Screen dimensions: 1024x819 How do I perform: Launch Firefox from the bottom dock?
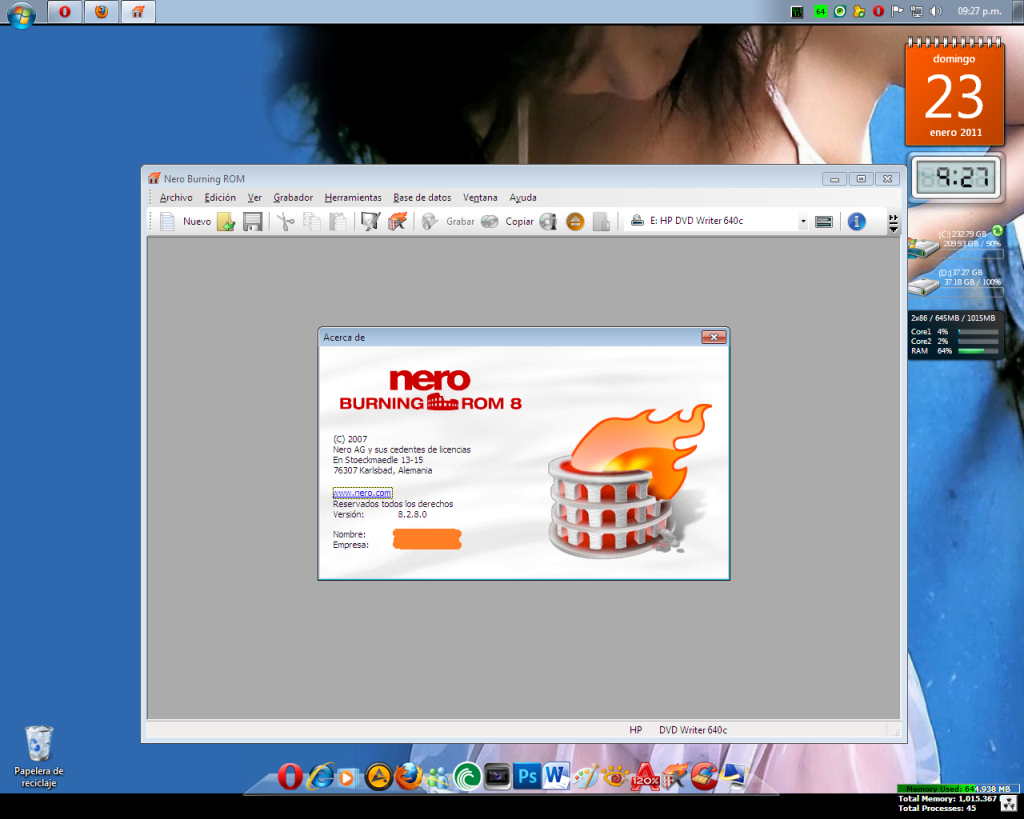409,777
